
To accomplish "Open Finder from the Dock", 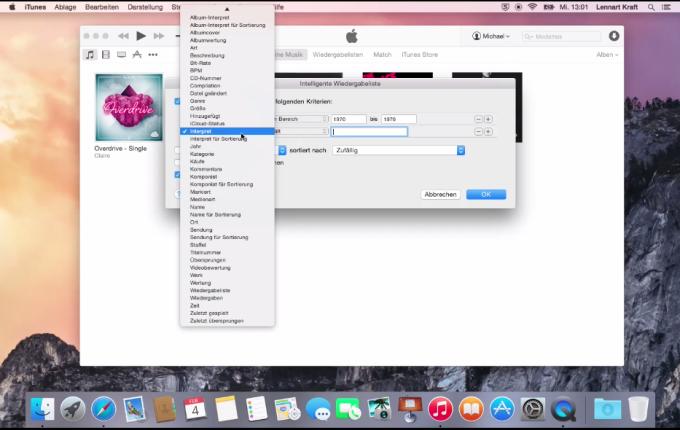I will click(42, 409).
